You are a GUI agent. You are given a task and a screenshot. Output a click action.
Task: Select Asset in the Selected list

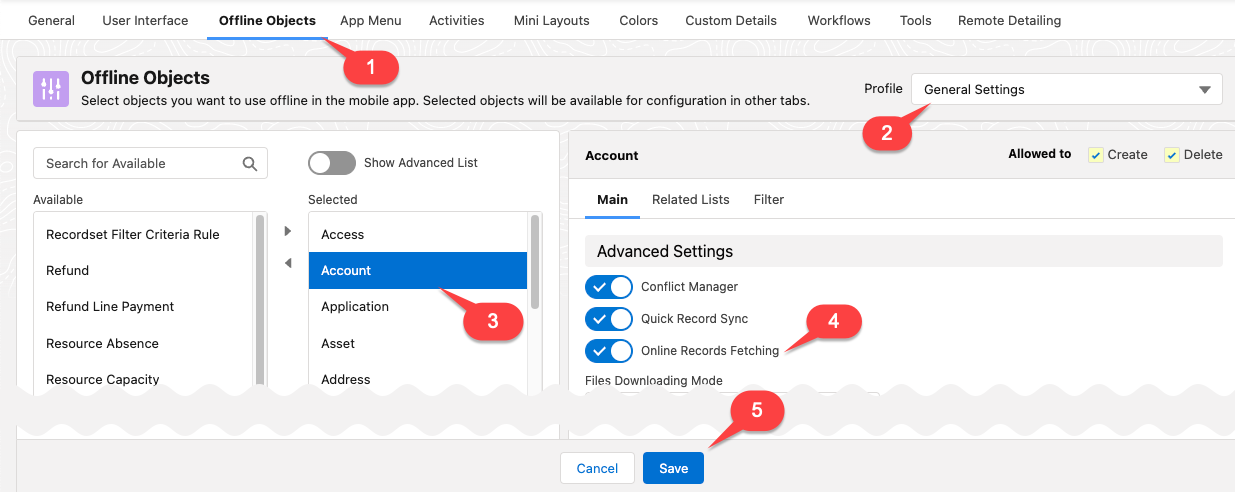coord(418,343)
